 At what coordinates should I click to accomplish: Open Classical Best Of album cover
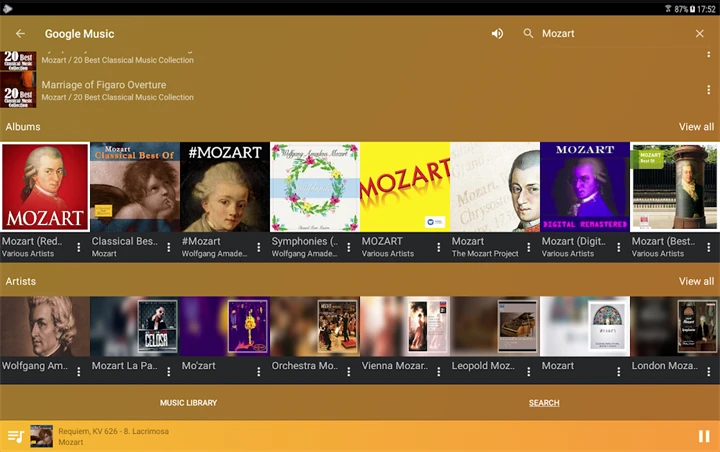coord(135,187)
